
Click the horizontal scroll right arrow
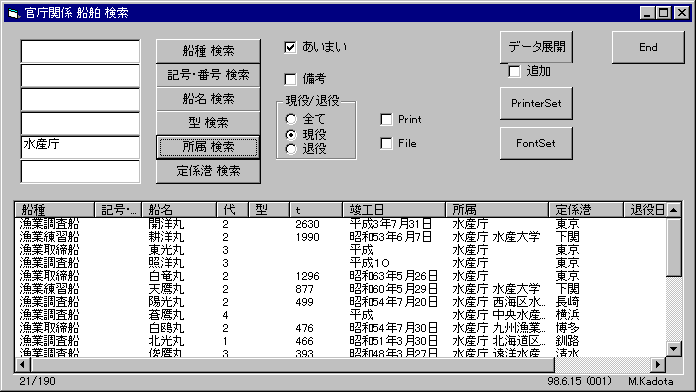(658, 365)
